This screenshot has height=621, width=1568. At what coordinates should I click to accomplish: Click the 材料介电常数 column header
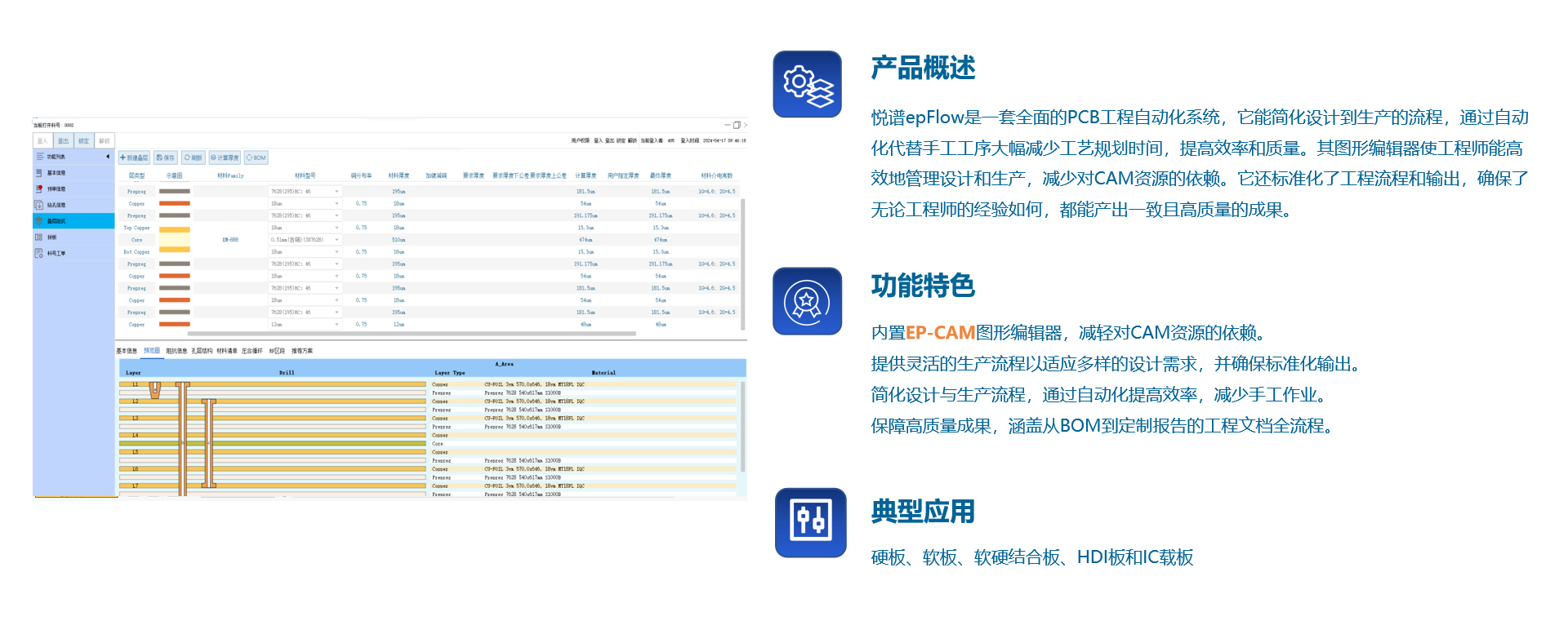(x=717, y=175)
